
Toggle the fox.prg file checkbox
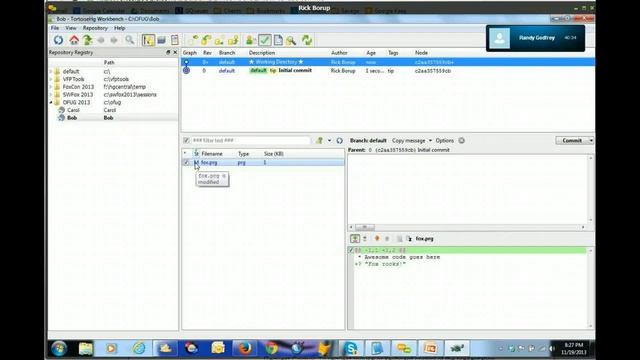(187, 162)
